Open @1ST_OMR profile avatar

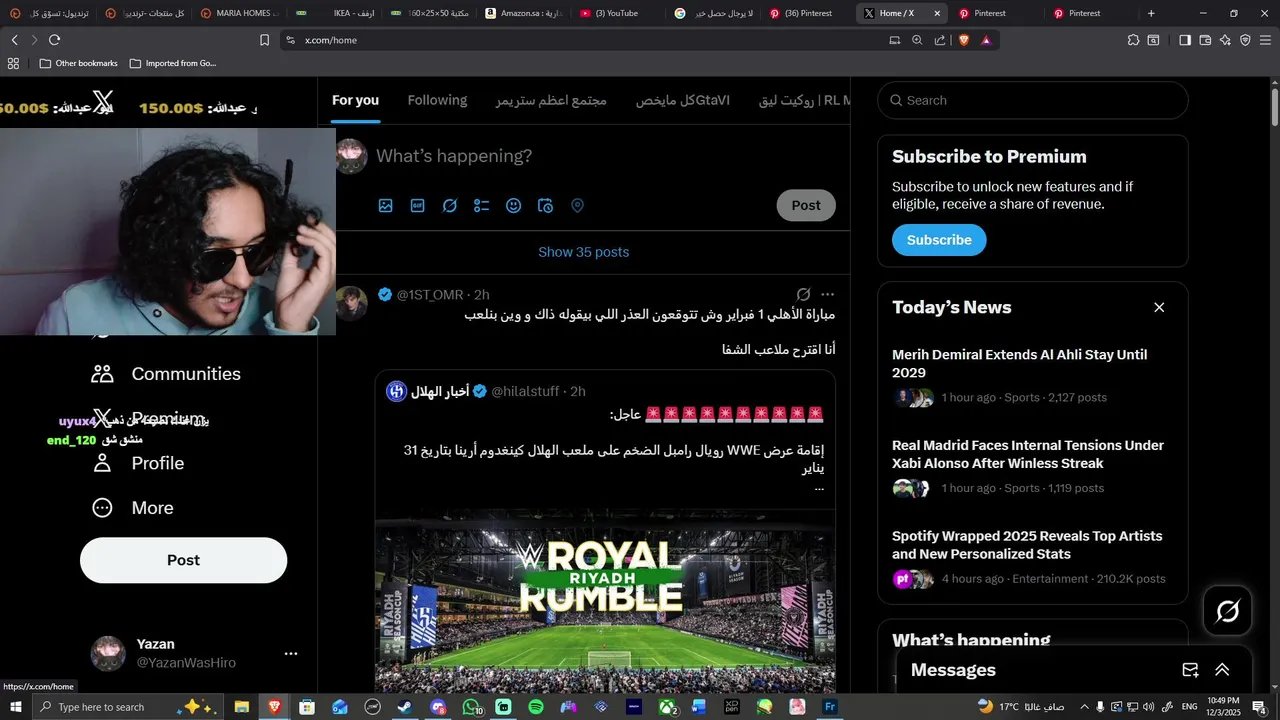tap(351, 302)
